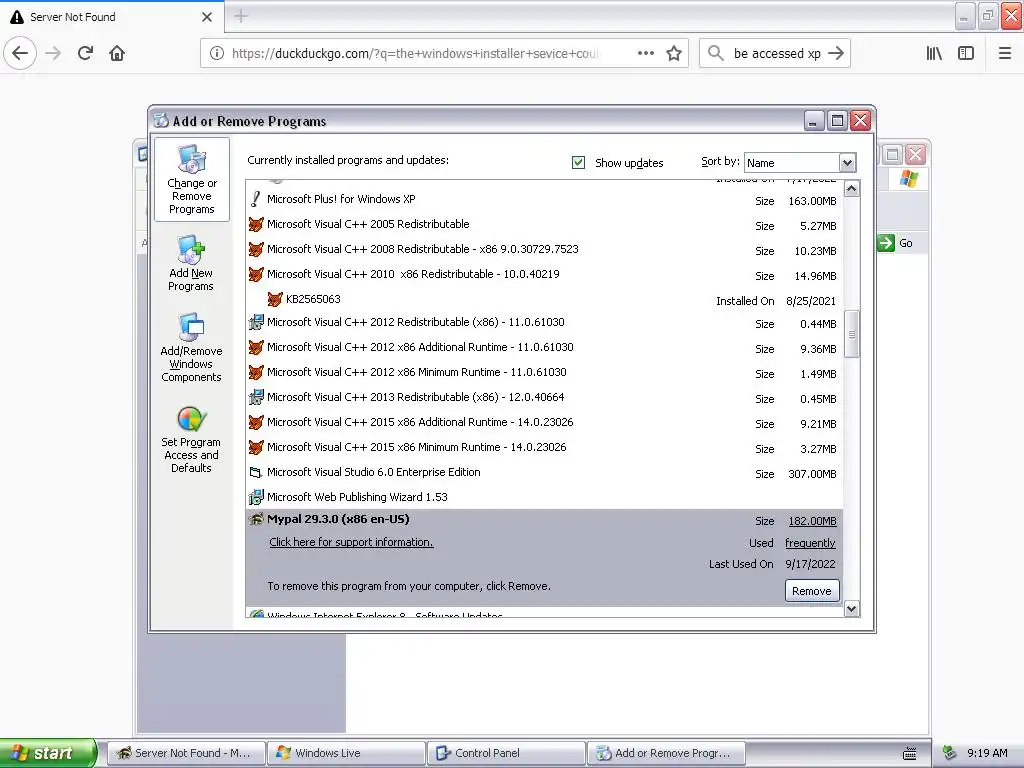This screenshot has width=1024, height=768.
Task: Switch to Control Panel taskbar item
Action: pos(506,753)
